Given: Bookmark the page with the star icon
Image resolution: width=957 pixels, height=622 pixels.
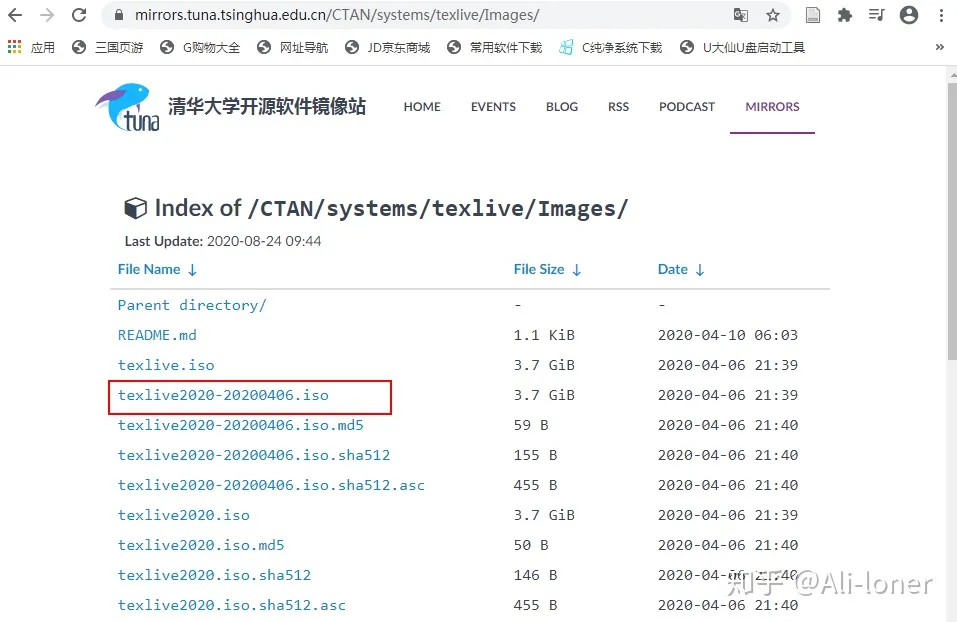Looking at the screenshot, I should pos(773,15).
